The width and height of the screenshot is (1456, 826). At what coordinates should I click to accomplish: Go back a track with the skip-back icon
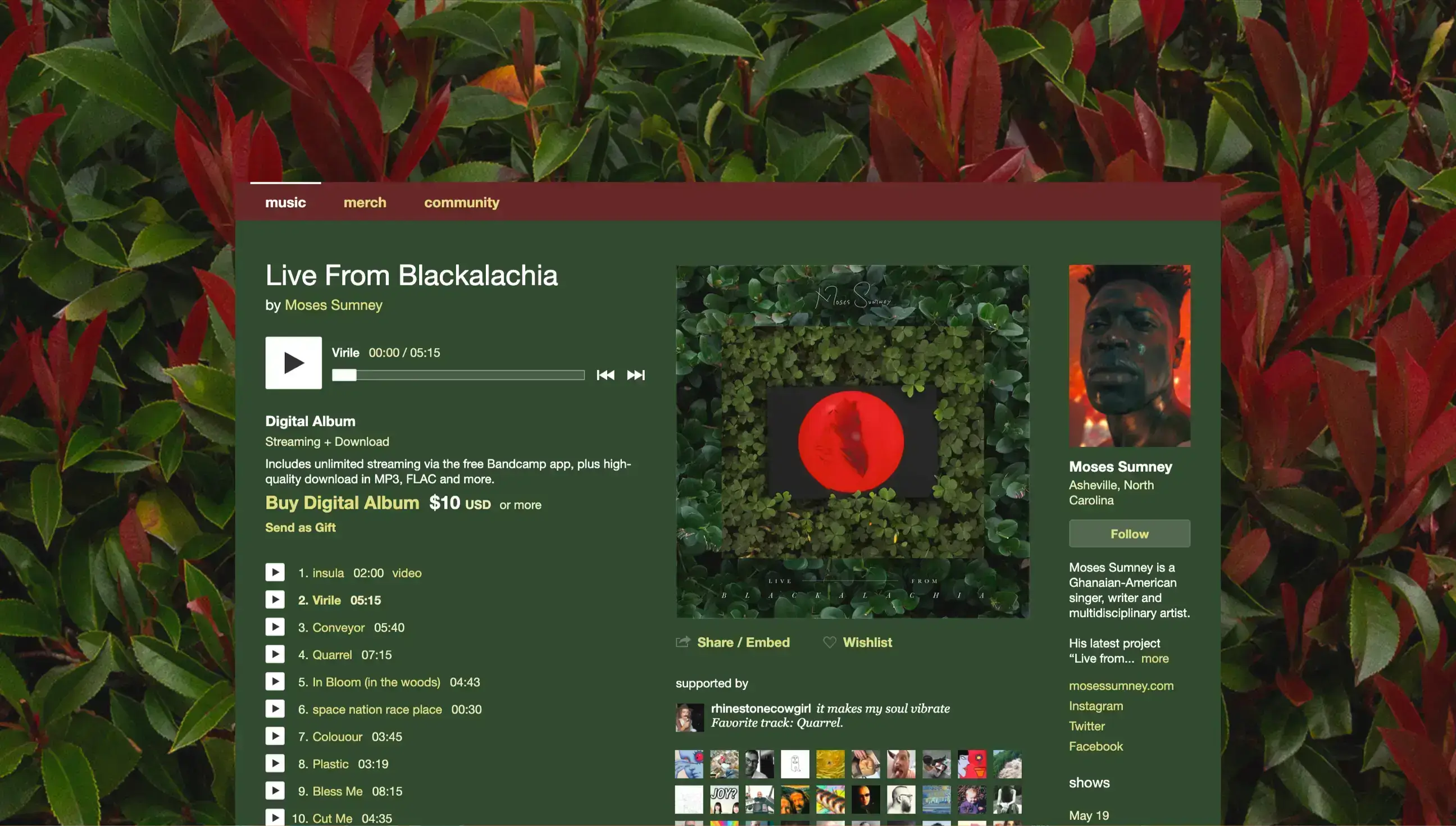606,375
